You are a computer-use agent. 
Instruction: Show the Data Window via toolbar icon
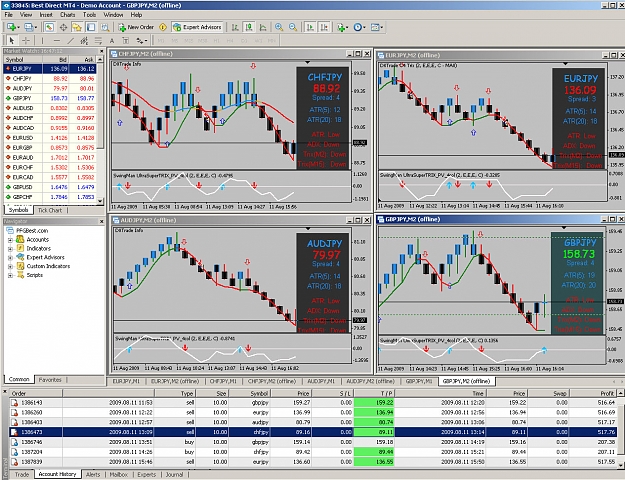63,27
